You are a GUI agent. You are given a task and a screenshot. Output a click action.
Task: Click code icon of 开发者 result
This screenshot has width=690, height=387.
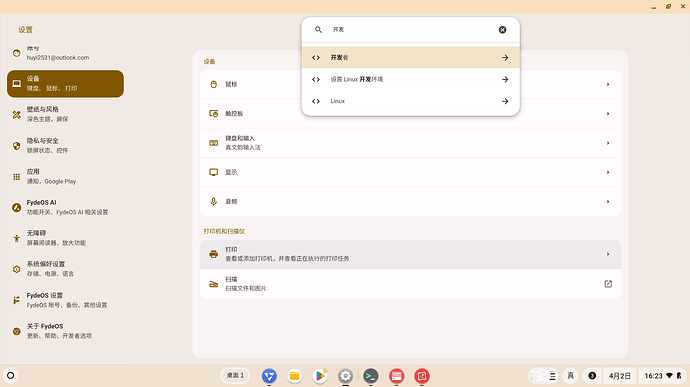pos(316,58)
